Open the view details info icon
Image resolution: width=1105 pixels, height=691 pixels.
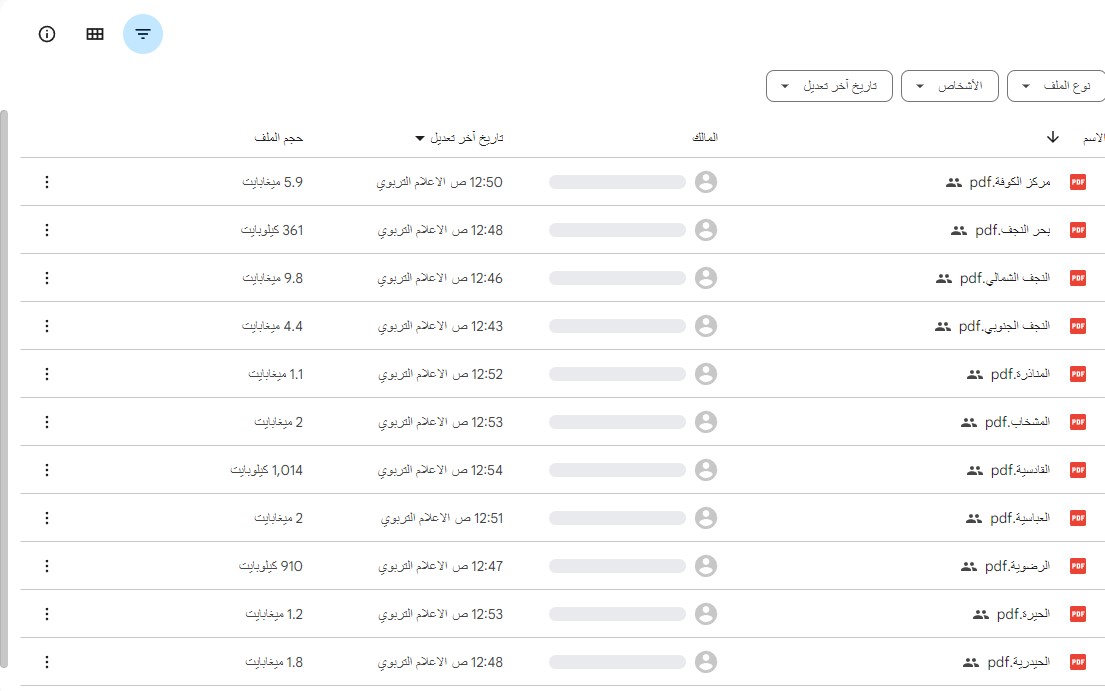[47, 34]
